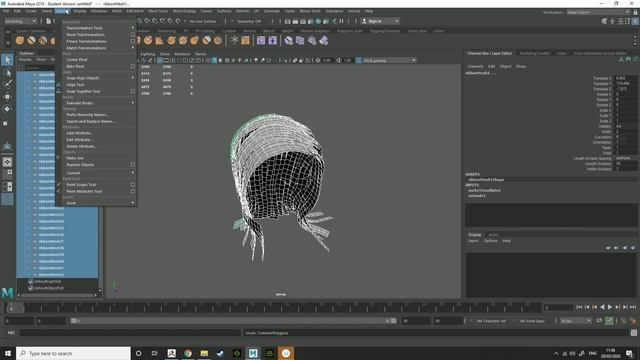Activate the Scale tool in toolbox
640x360 pixels.
click(6, 123)
